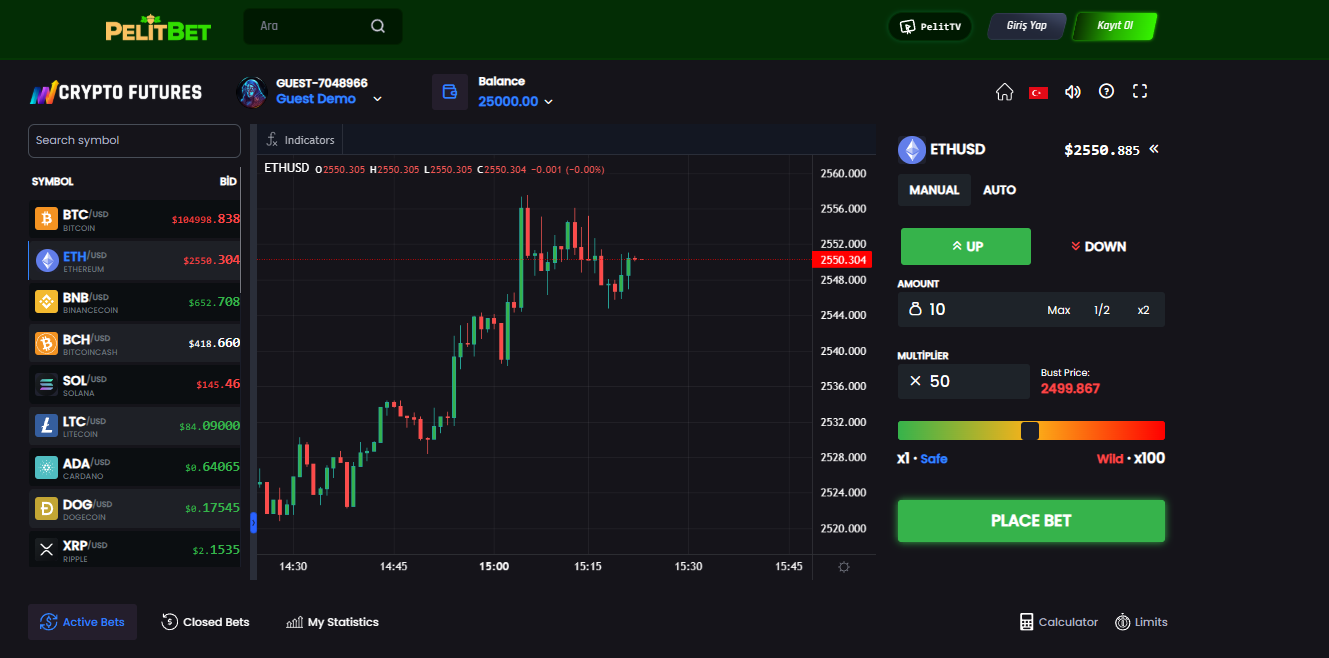Click the GUEST-7048966 username
1329x658 pixels.
point(322,83)
